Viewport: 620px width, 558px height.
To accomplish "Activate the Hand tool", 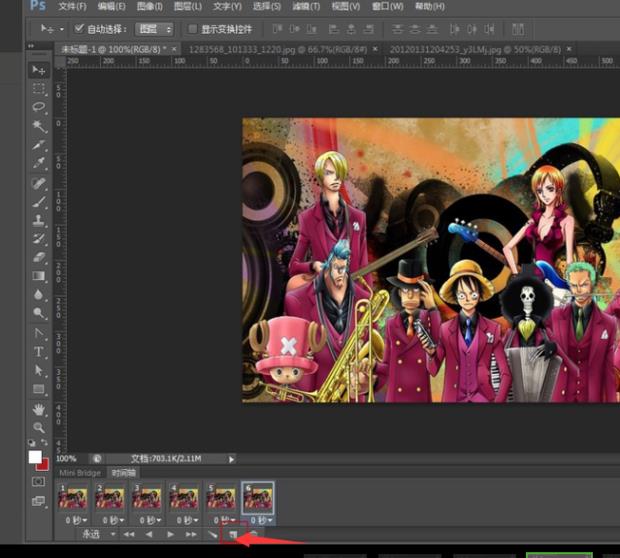I will (x=39, y=409).
